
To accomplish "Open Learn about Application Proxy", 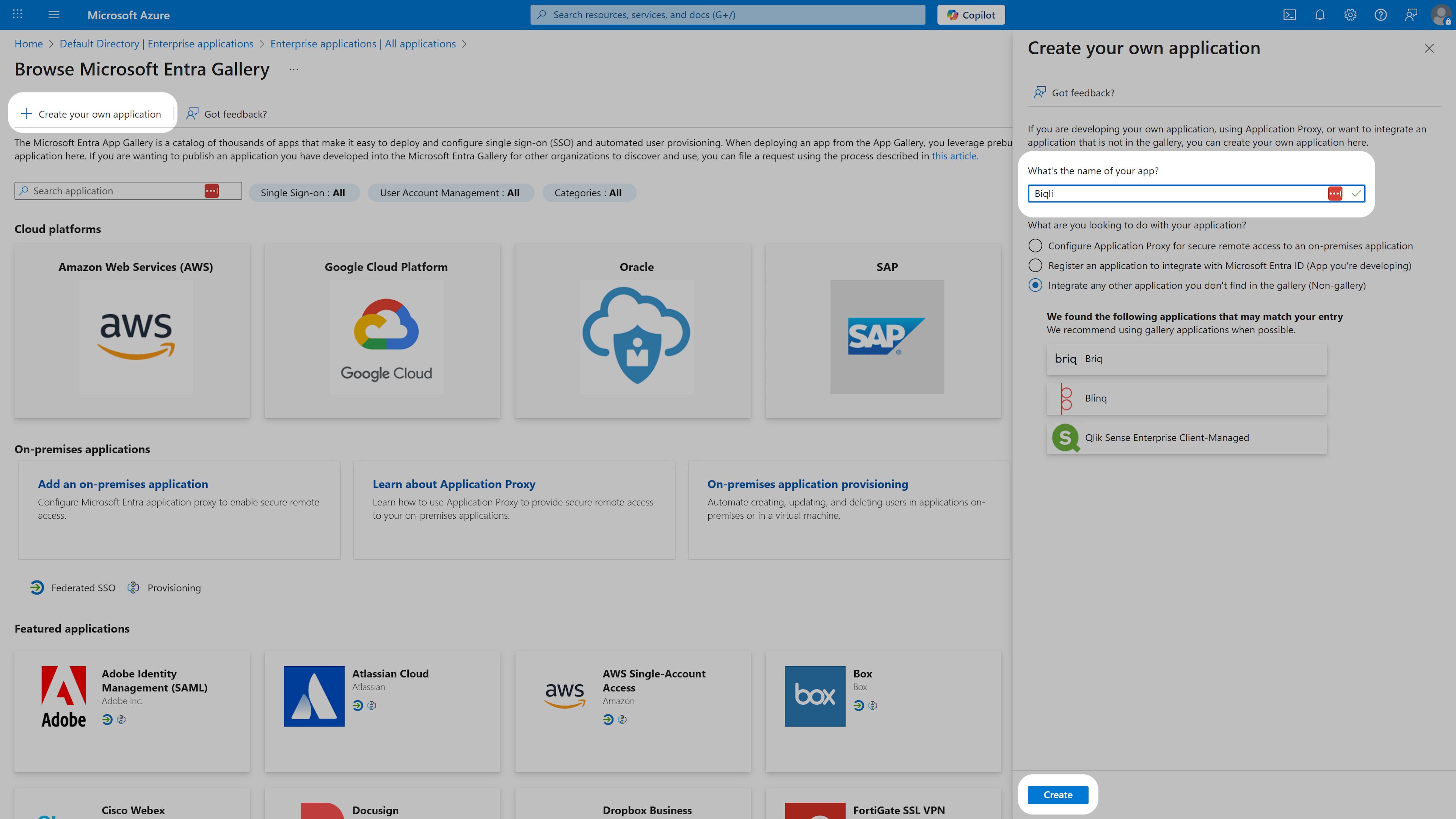I will tap(454, 484).
